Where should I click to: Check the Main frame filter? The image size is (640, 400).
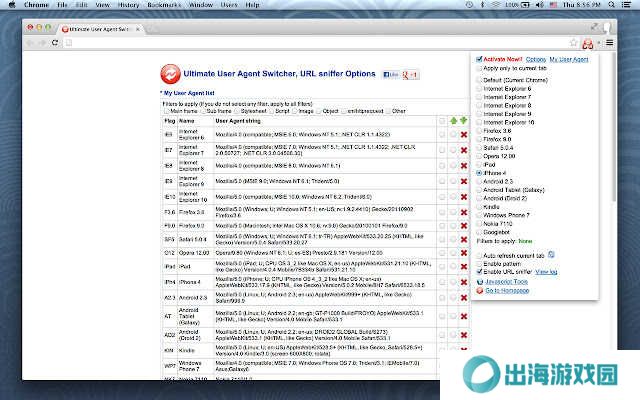167,111
